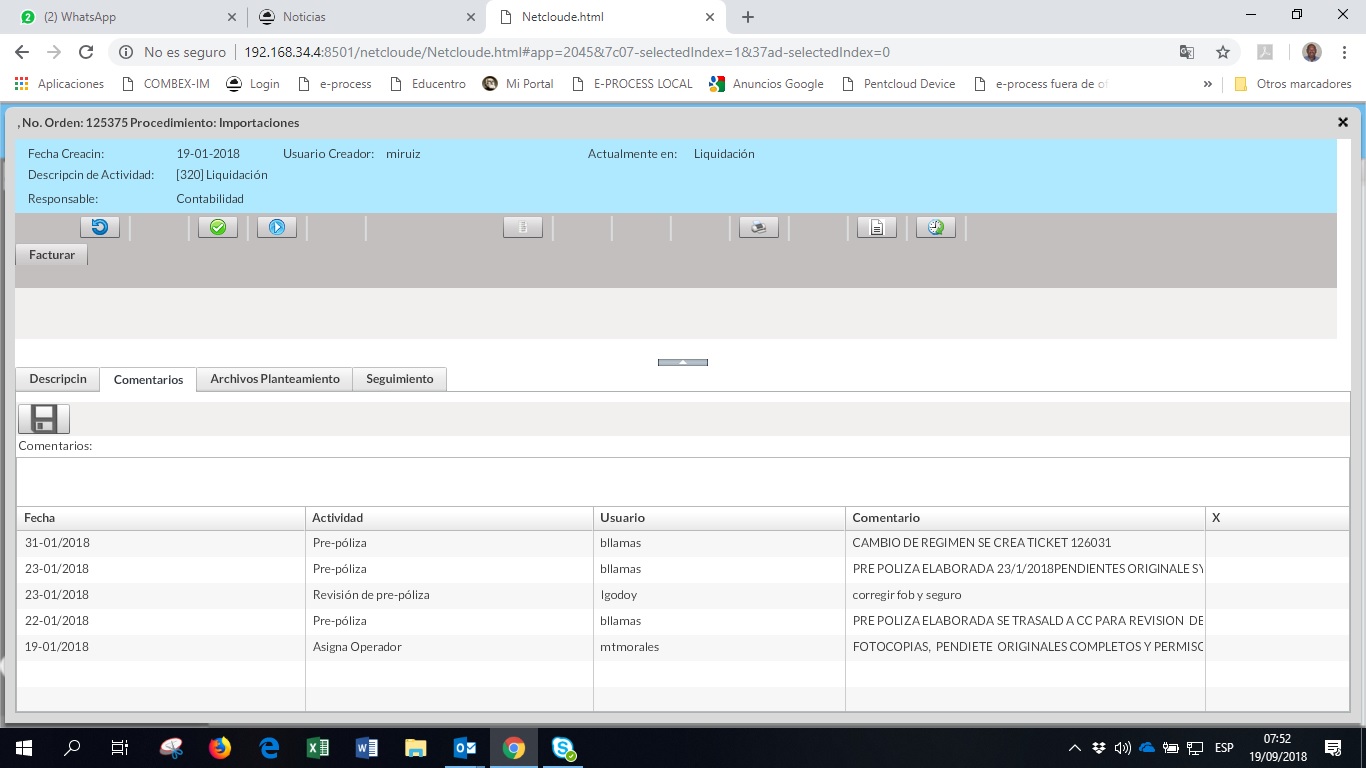This screenshot has width=1366, height=768.
Task: Open the COMBEX-IM bookmark
Action: click(166, 84)
